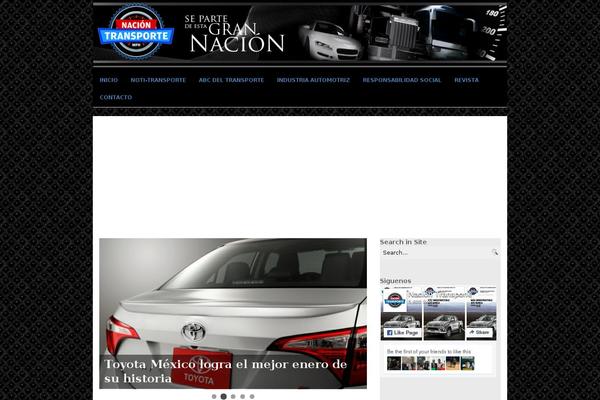Select the fourth slideshow dot
The height and width of the screenshot is (400, 600).
(x=243, y=397)
